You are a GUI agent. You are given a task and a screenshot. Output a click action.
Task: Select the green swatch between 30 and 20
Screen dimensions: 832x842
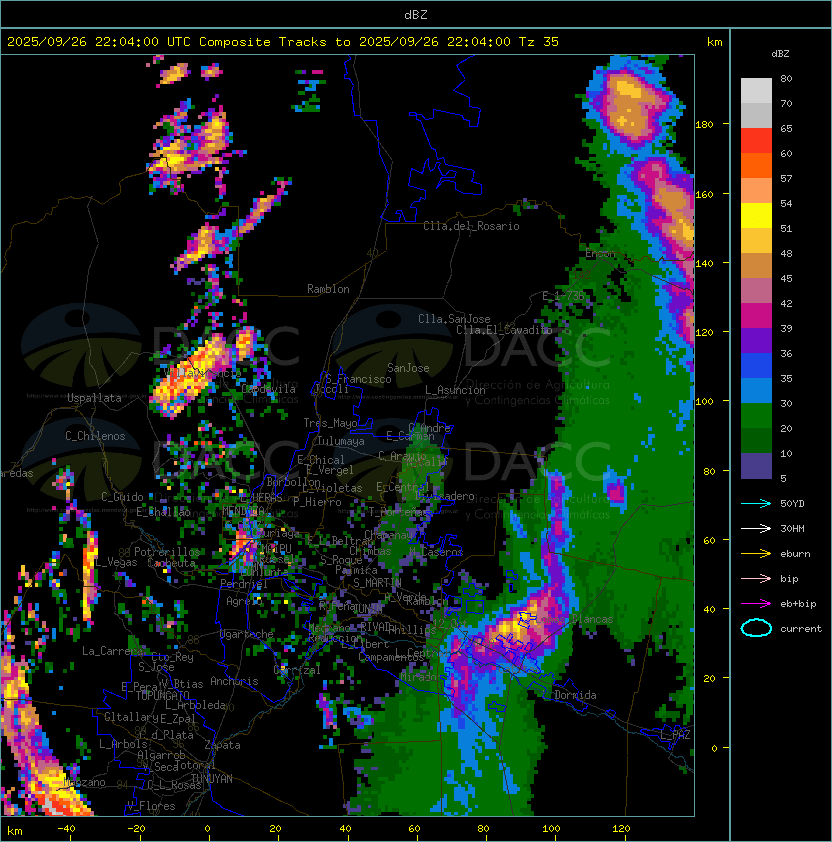tap(756, 415)
